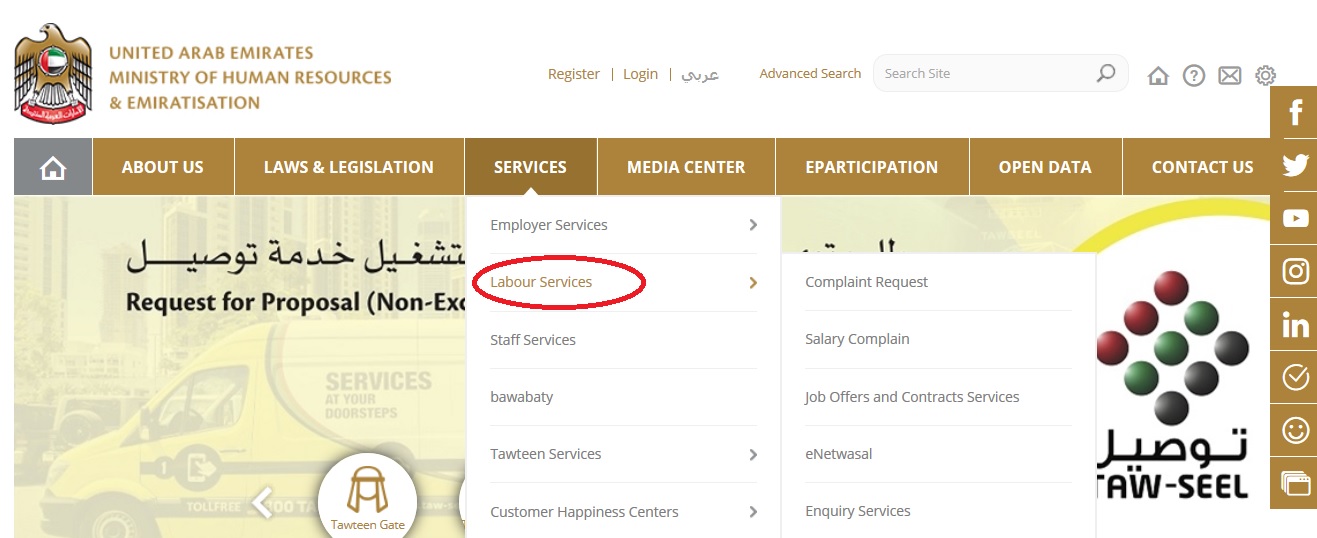Click the Facebook icon in sidebar
Image resolution: width=1317 pixels, height=538 pixels.
coord(1295,112)
